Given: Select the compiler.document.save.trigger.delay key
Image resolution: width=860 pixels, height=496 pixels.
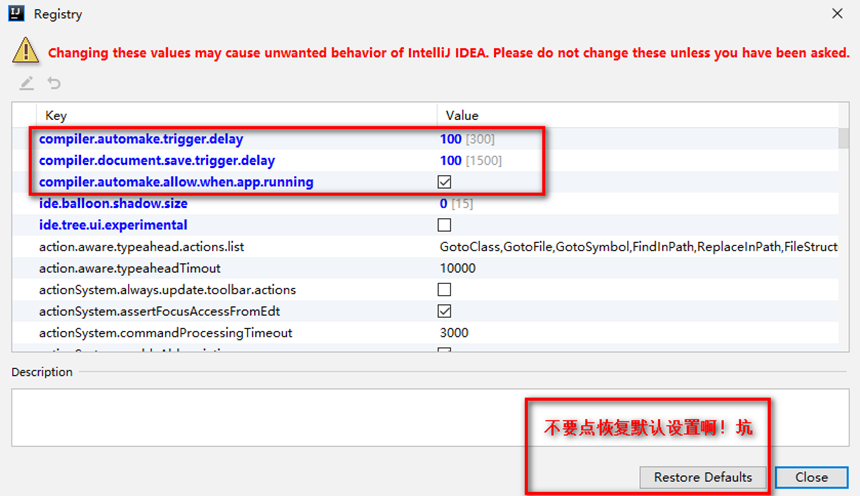Looking at the screenshot, I should click(157, 161).
